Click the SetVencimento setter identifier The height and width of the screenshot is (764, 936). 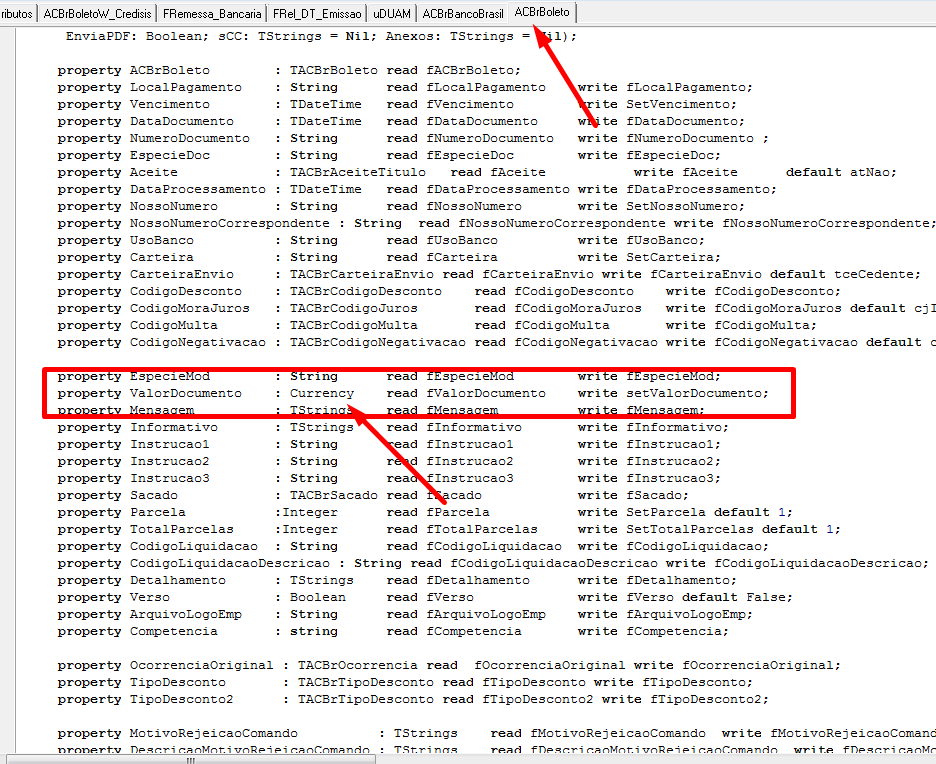[x=678, y=104]
